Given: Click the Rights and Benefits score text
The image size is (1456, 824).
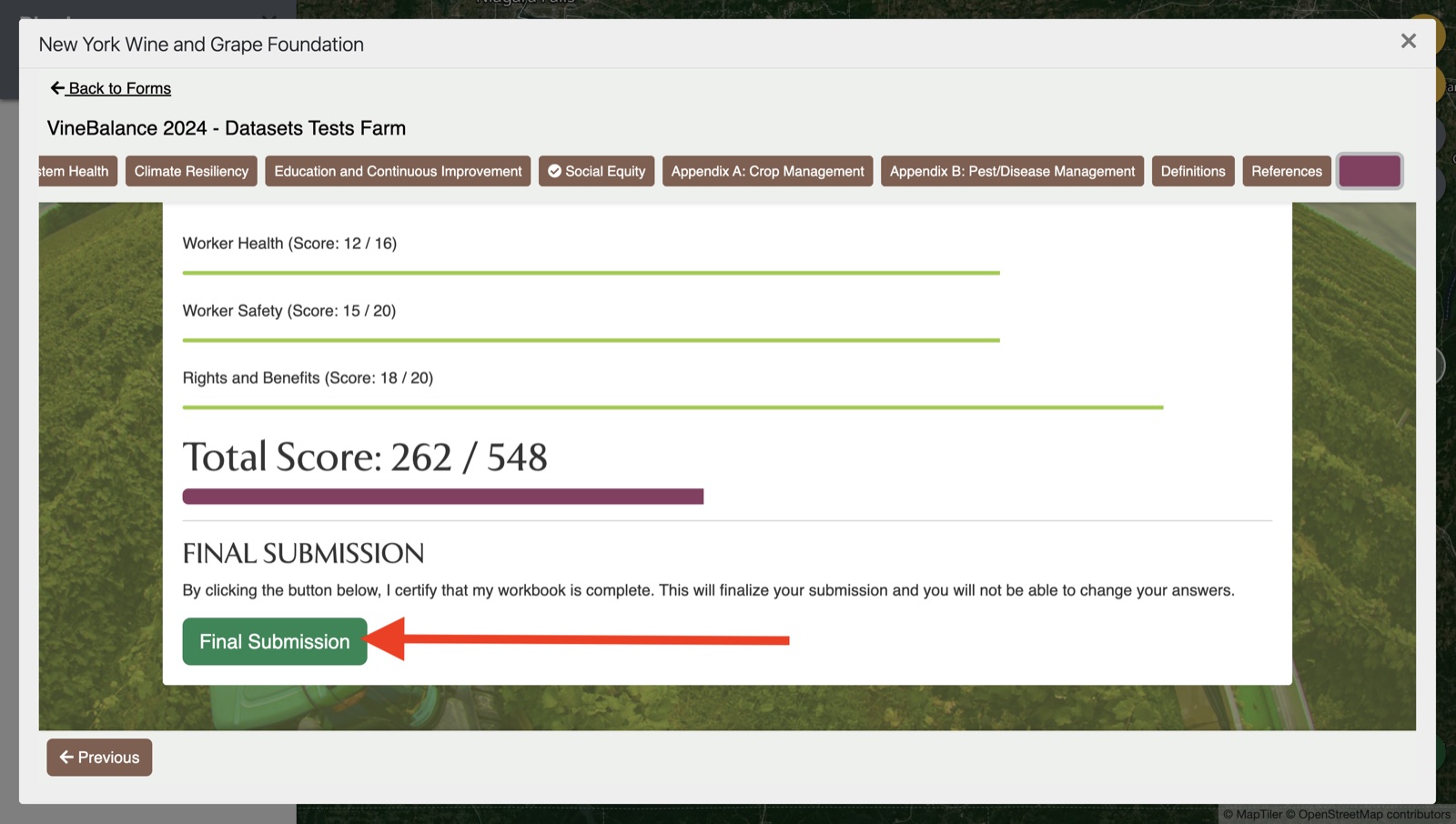Looking at the screenshot, I should click(308, 378).
